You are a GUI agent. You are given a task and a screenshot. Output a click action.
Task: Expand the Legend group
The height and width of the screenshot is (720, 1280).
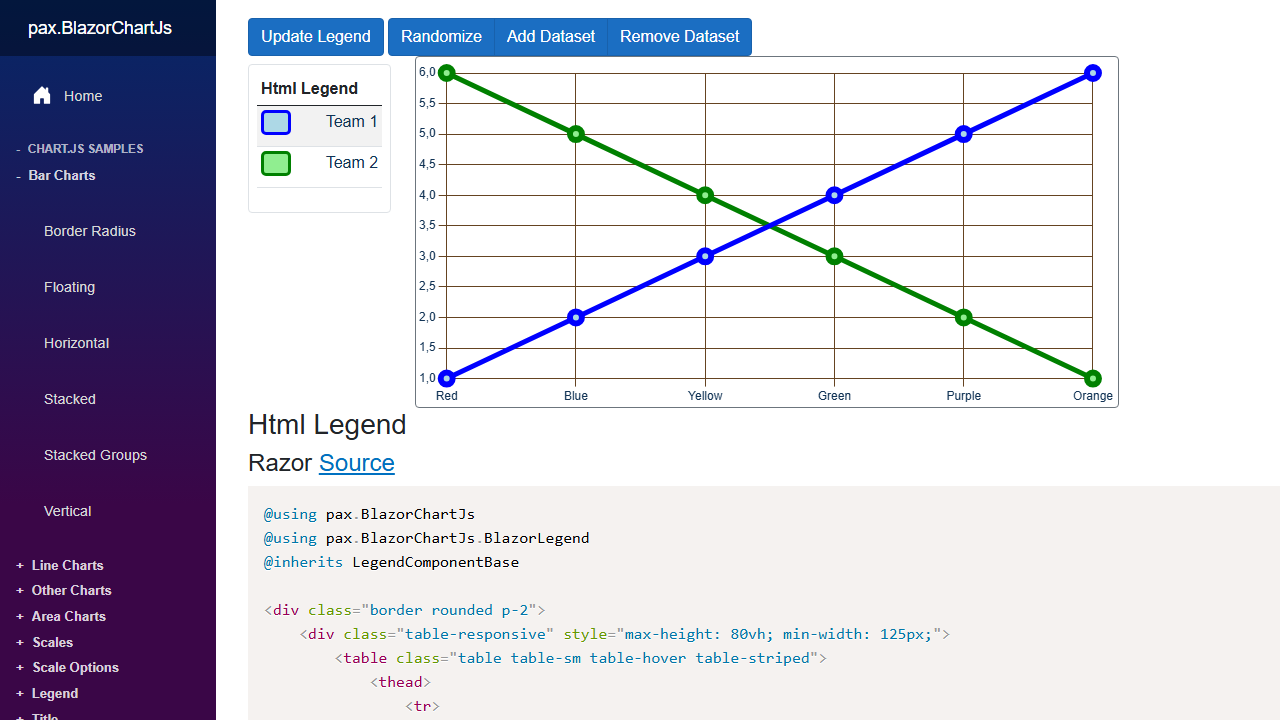(x=47, y=693)
